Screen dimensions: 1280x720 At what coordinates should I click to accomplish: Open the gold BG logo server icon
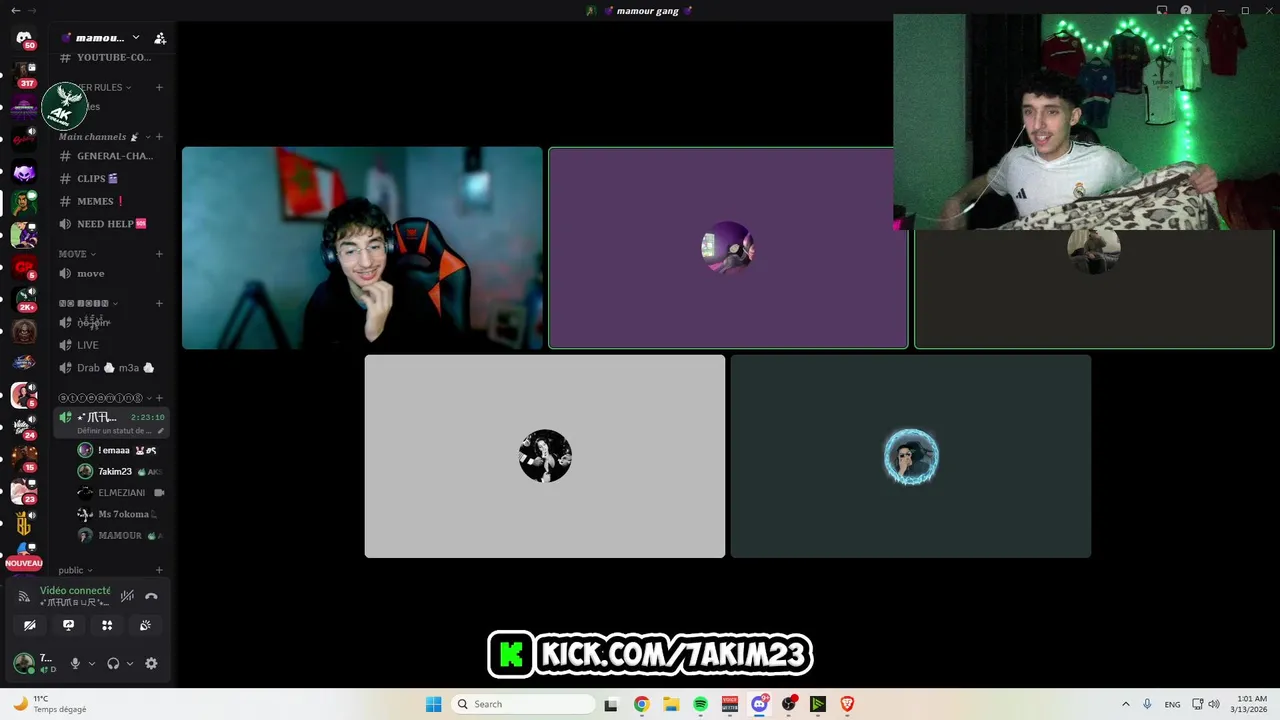pyautogui.click(x=24, y=523)
